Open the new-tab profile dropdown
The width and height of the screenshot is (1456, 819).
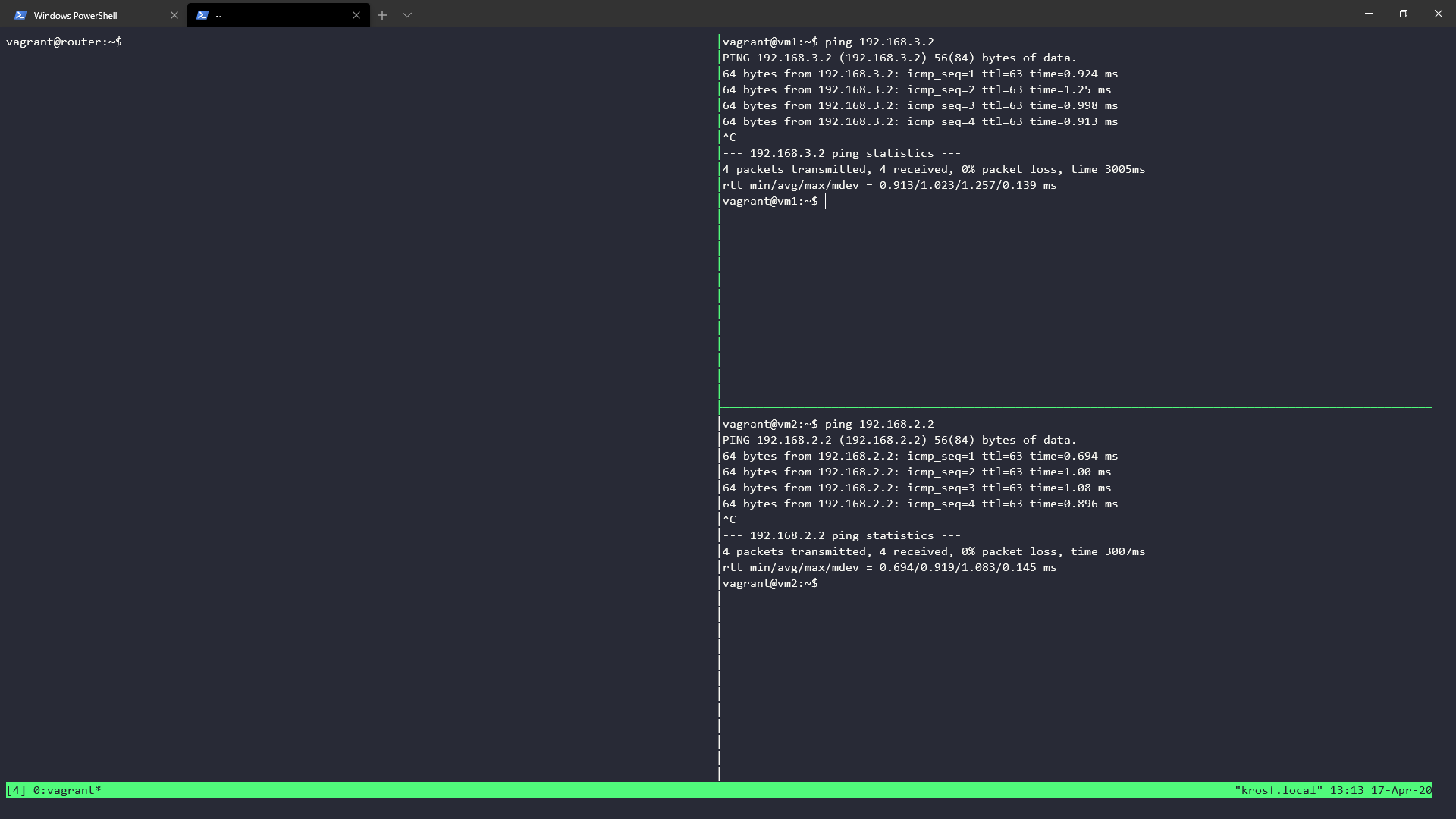click(407, 15)
